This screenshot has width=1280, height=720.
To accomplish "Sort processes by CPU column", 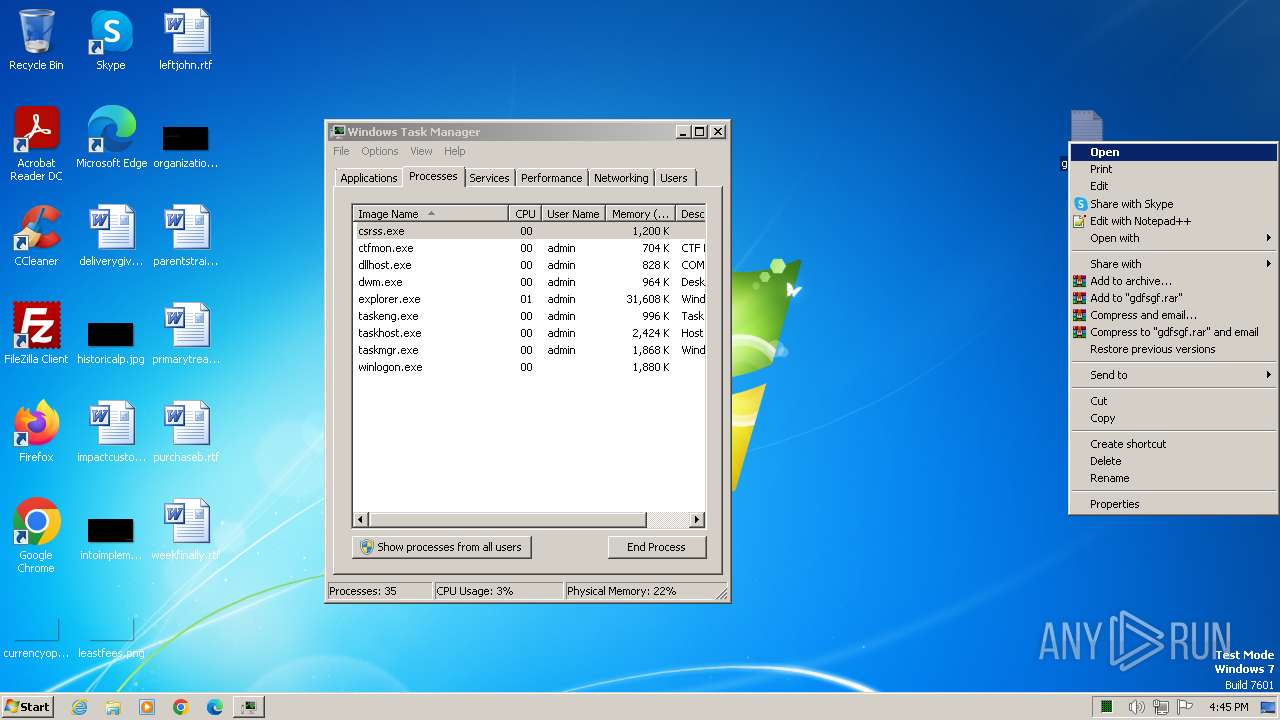I will [525, 213].
